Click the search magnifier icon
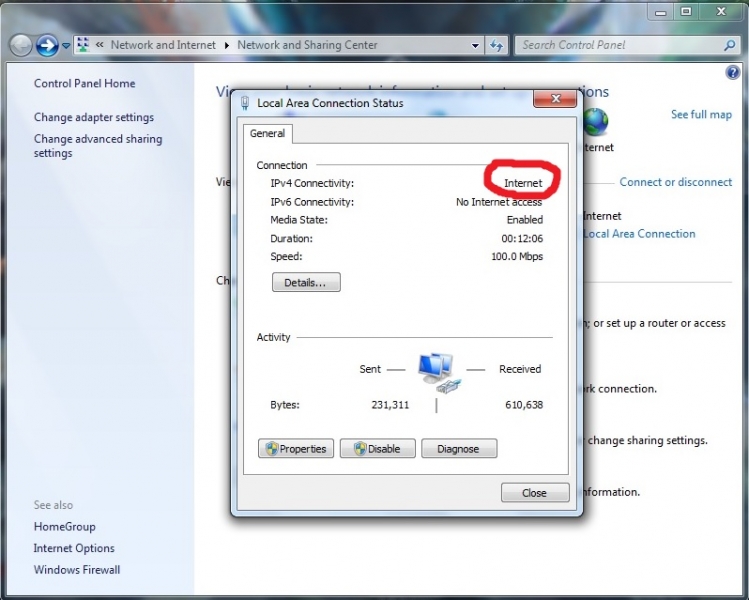This screenshot has height=600, width=749. click(729, 45)
